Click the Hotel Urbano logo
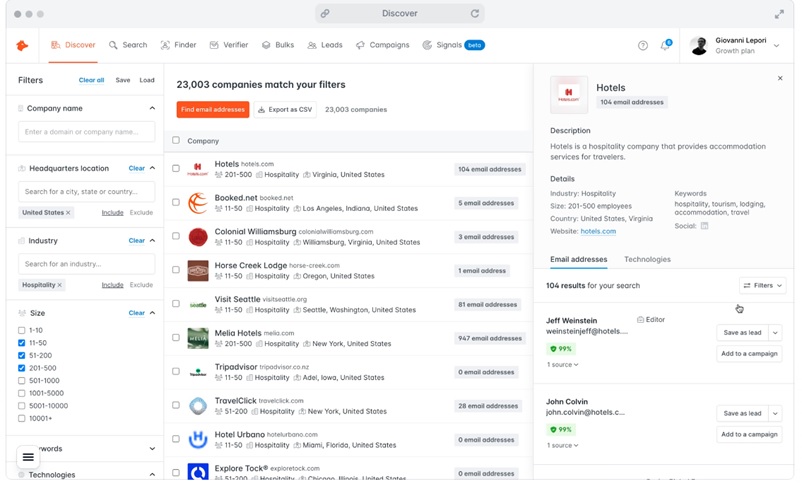Screen dimensions: 802x484 [x=197, y=439]
